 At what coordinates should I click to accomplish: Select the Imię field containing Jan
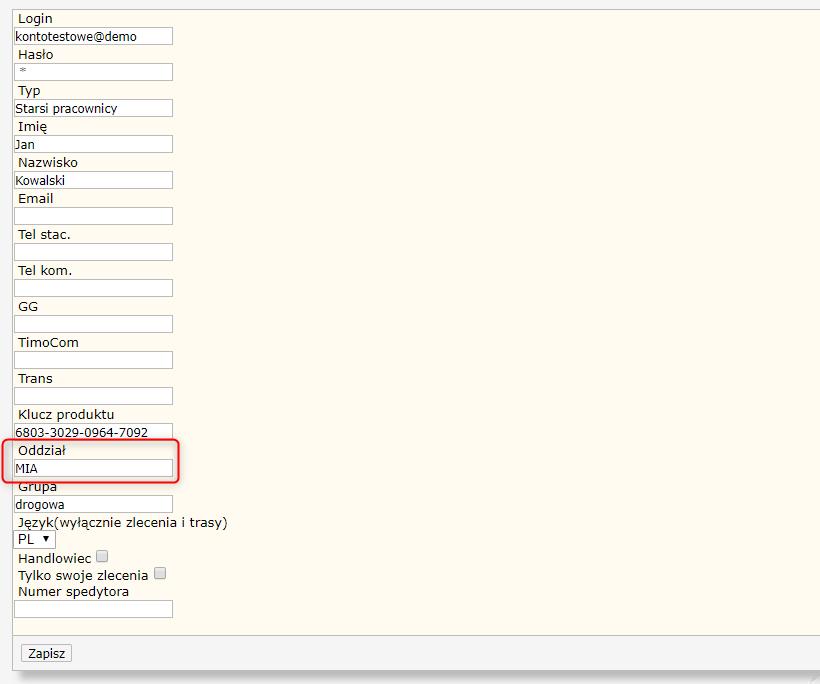click(x=93, y=144)
